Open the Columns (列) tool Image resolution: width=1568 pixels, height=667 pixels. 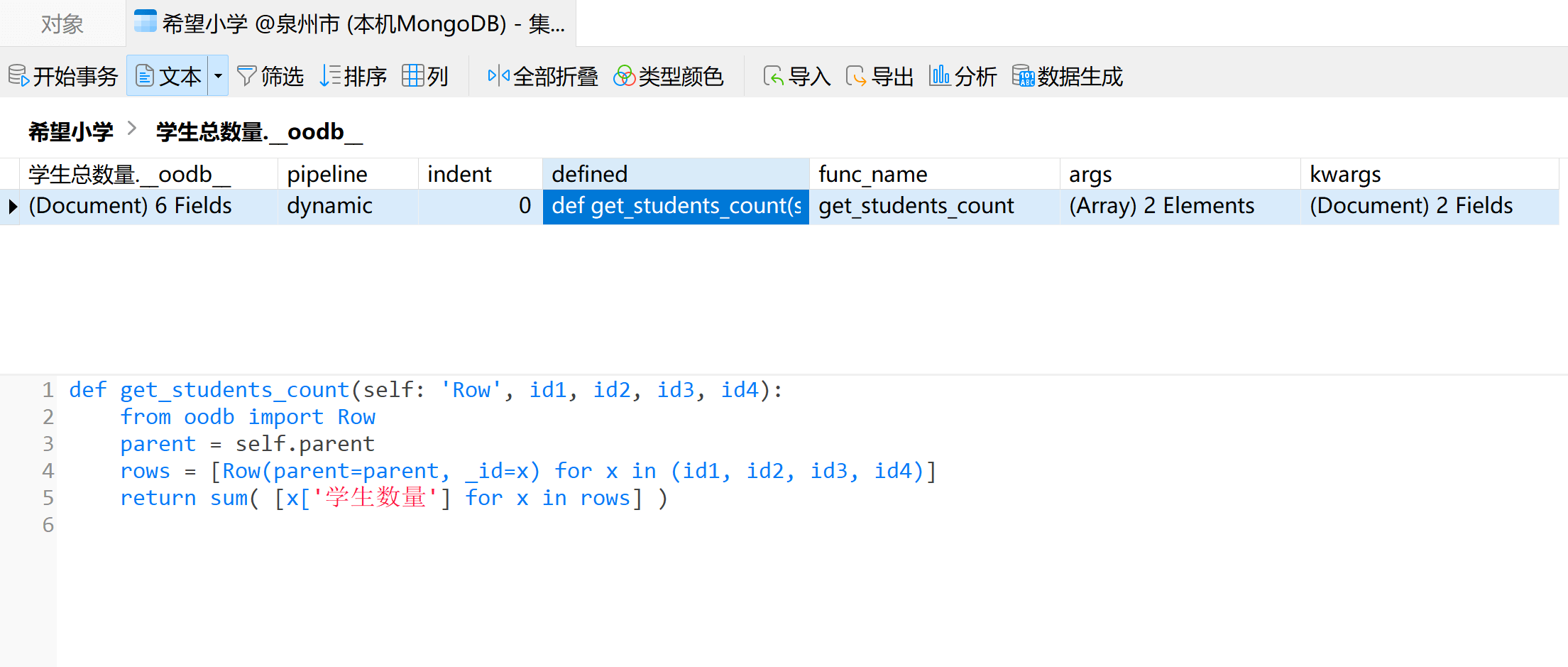[x=424, y=76]
